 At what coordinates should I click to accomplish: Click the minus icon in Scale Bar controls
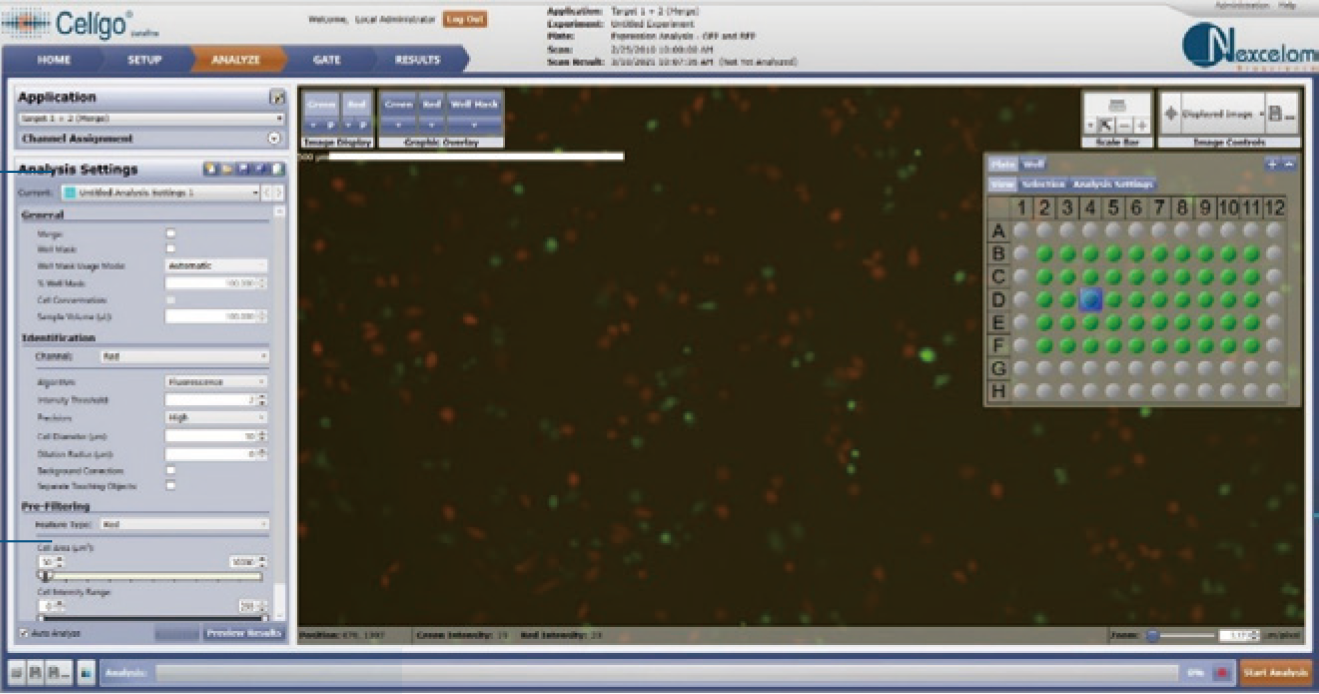(1124, 126)
